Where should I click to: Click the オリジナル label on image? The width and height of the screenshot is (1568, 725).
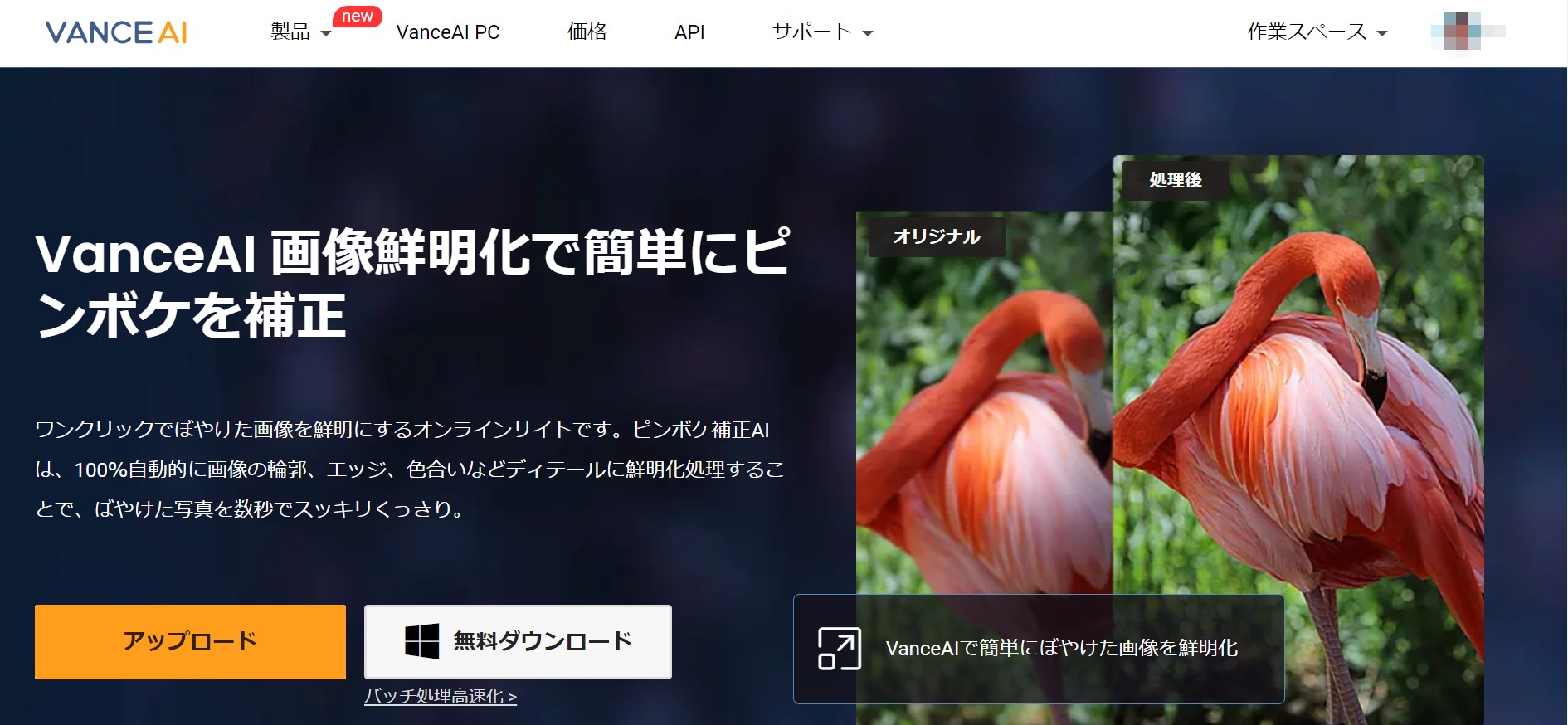coord(937,237)
